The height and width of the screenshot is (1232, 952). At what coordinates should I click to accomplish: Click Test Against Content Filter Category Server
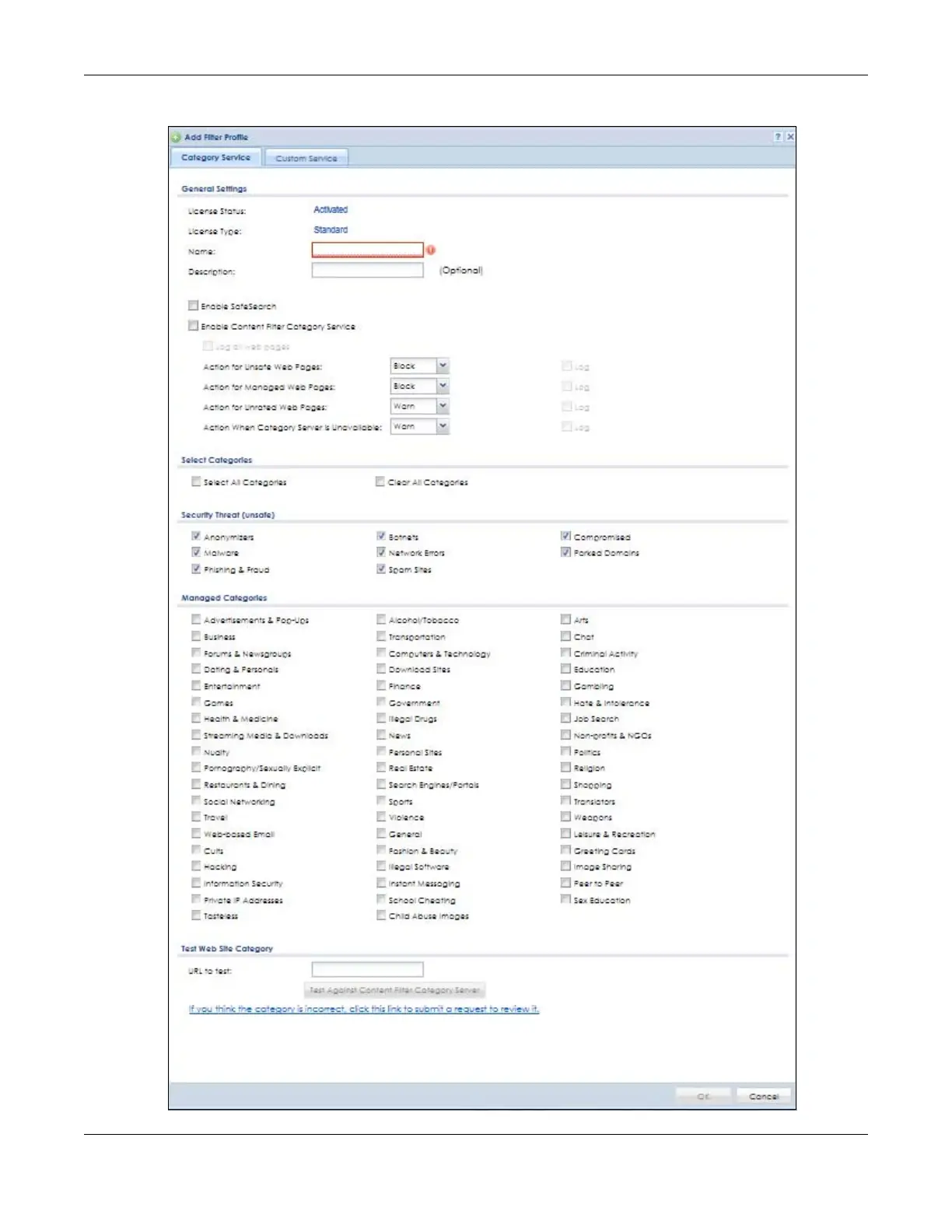pyautogui.click(x=394, y=990)
